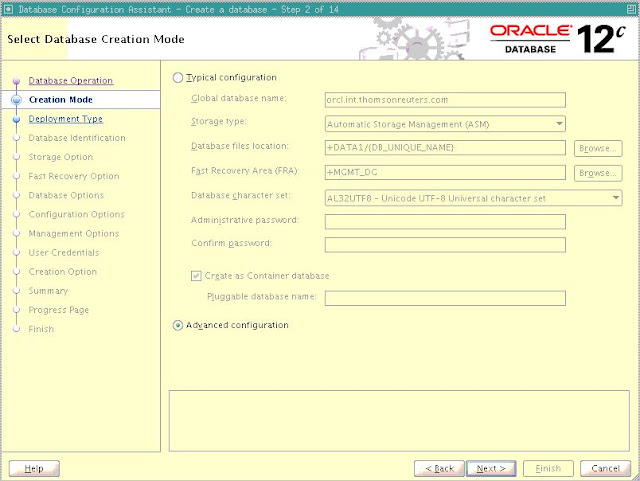Cancel the database creation wizard

click(605, 468)
